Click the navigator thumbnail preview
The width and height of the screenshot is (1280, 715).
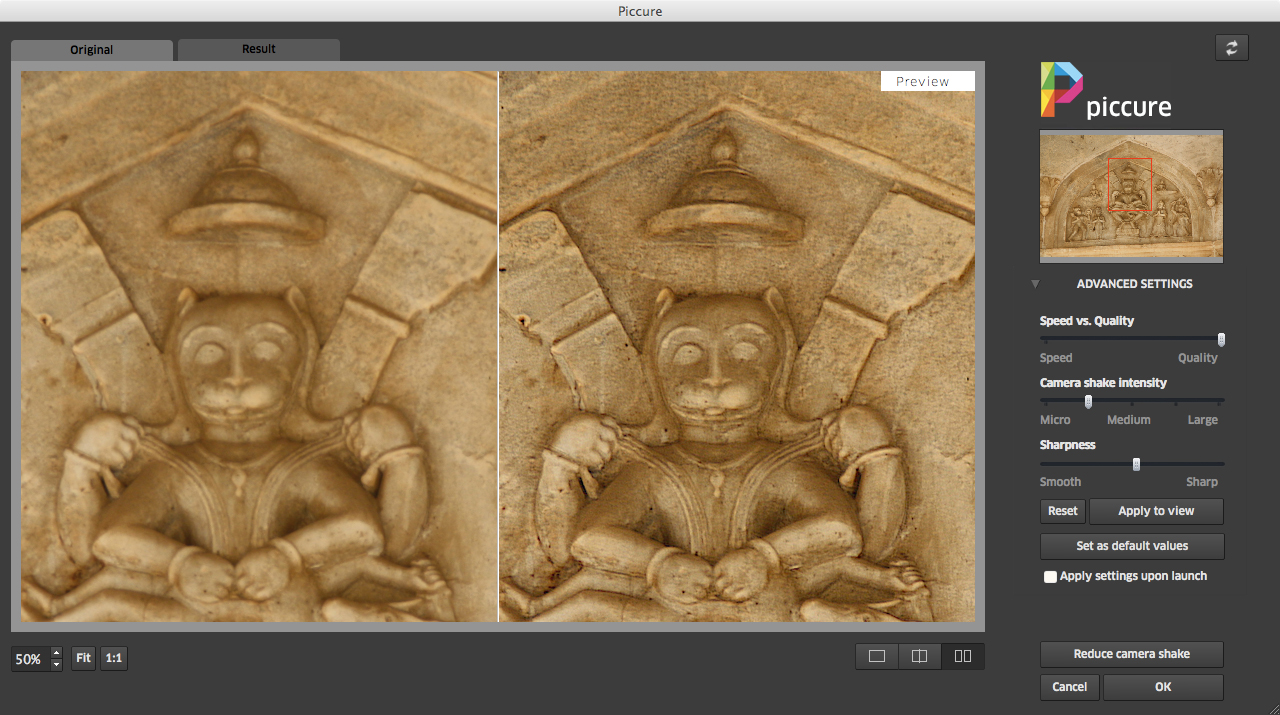1131,196
